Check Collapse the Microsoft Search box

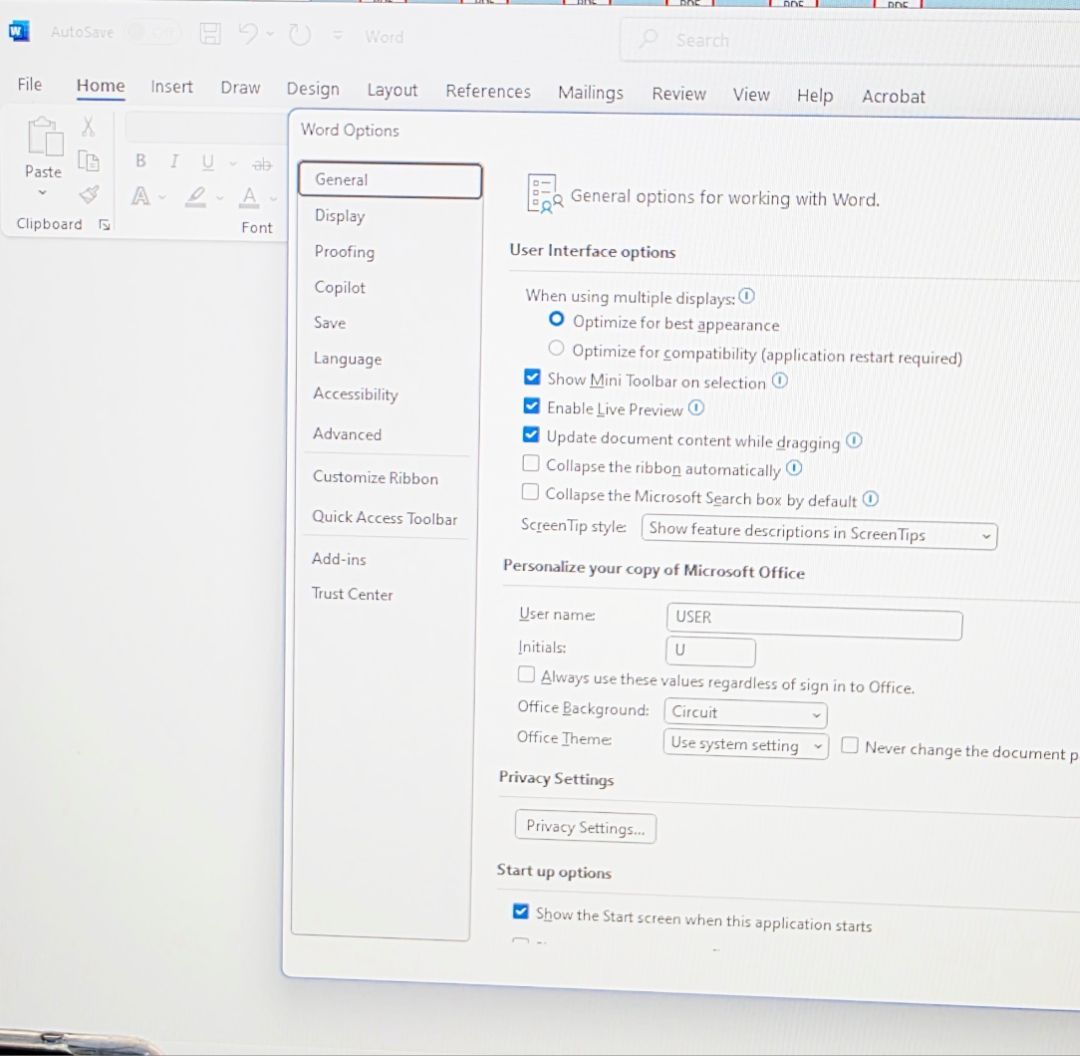530,492
